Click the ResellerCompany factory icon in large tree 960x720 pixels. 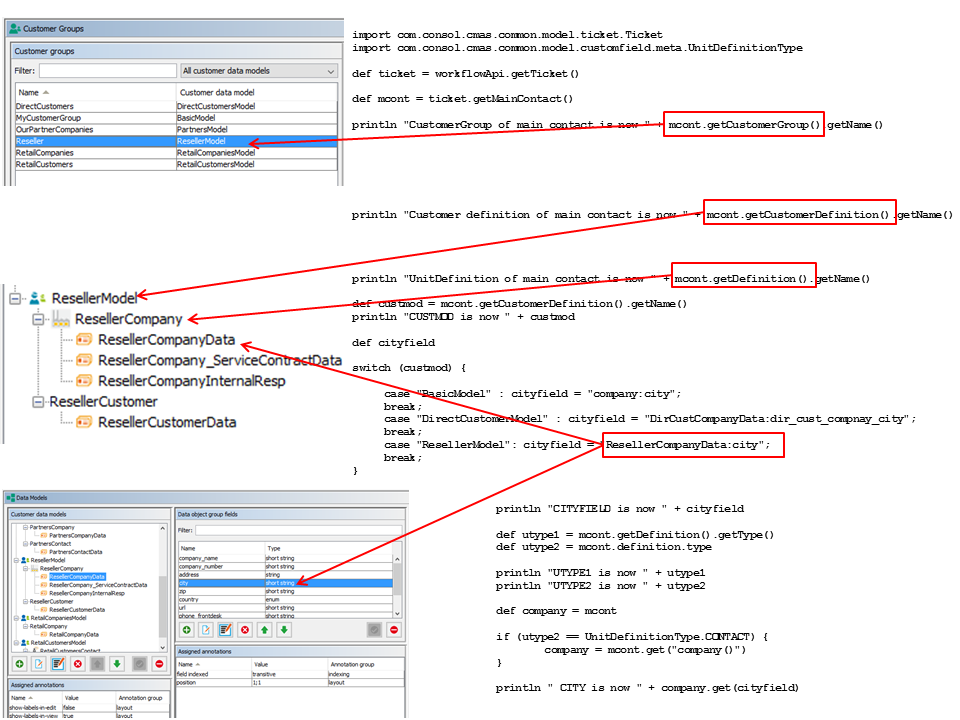pyautogui.click(x=60, y=319)
